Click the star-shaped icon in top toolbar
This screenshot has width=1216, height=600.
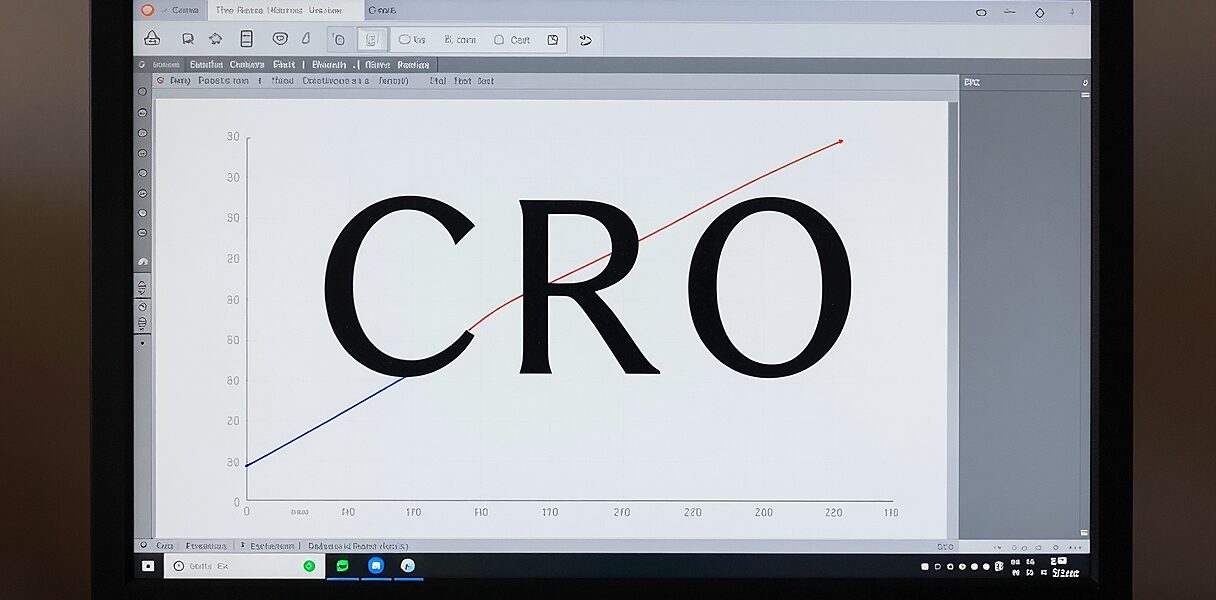click(215, 39)
